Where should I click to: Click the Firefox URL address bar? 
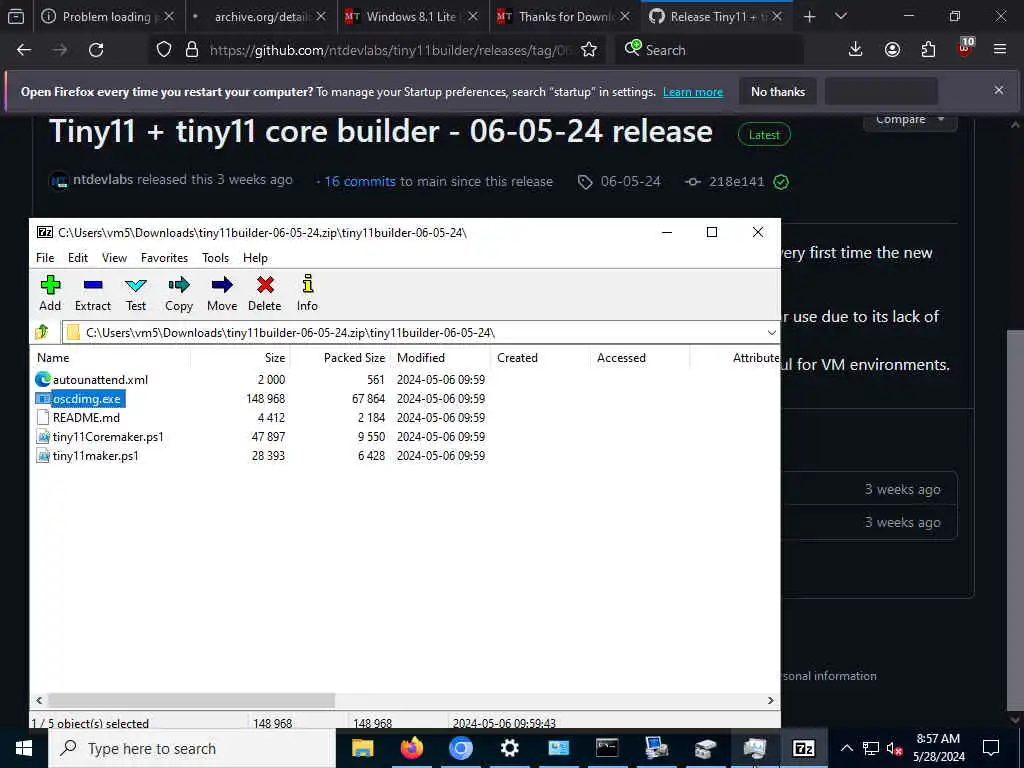(390, 50)
